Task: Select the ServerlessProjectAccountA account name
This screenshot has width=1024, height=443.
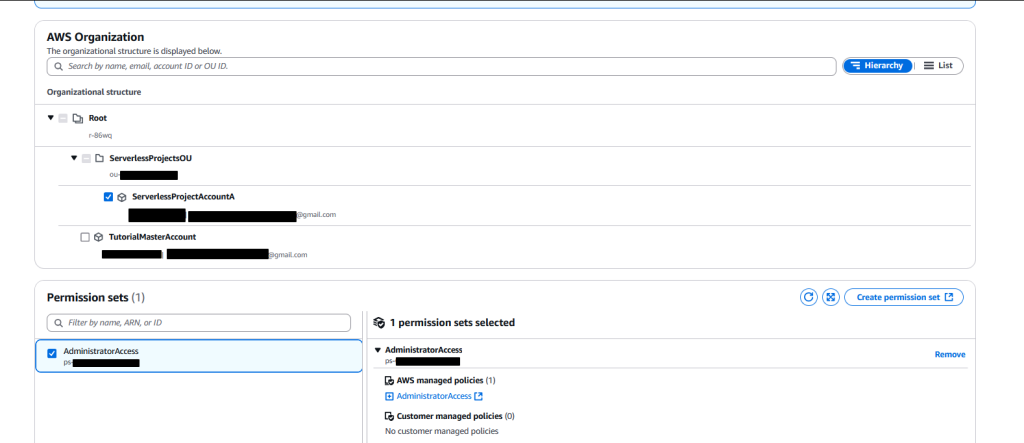Action: pos(183,197)
